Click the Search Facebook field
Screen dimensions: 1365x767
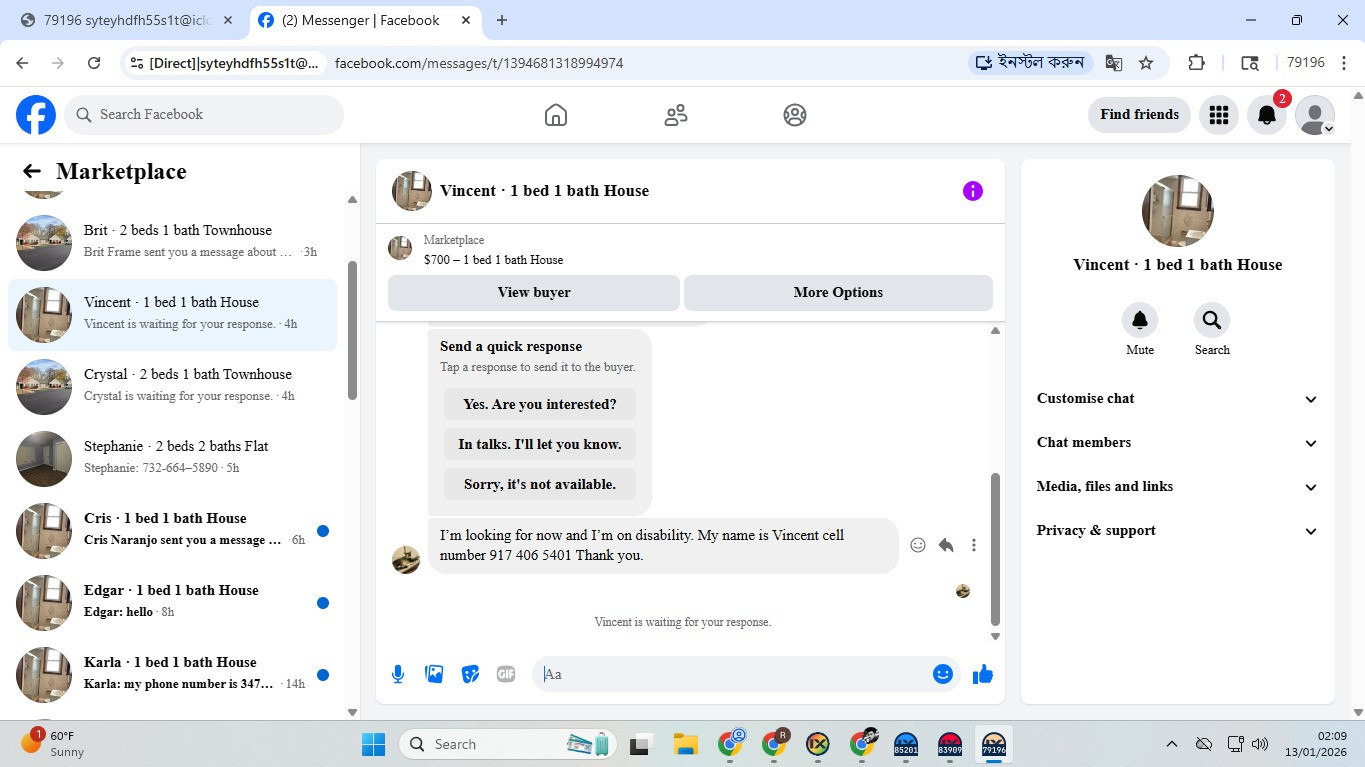204,115
